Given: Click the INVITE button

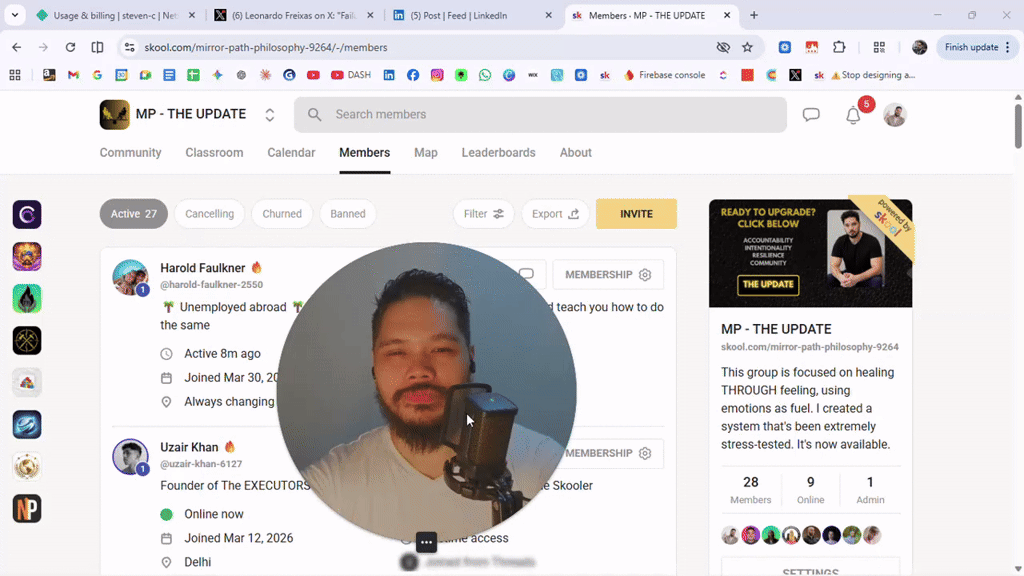Looking at the screenshot, I should (x=636, y=214).
